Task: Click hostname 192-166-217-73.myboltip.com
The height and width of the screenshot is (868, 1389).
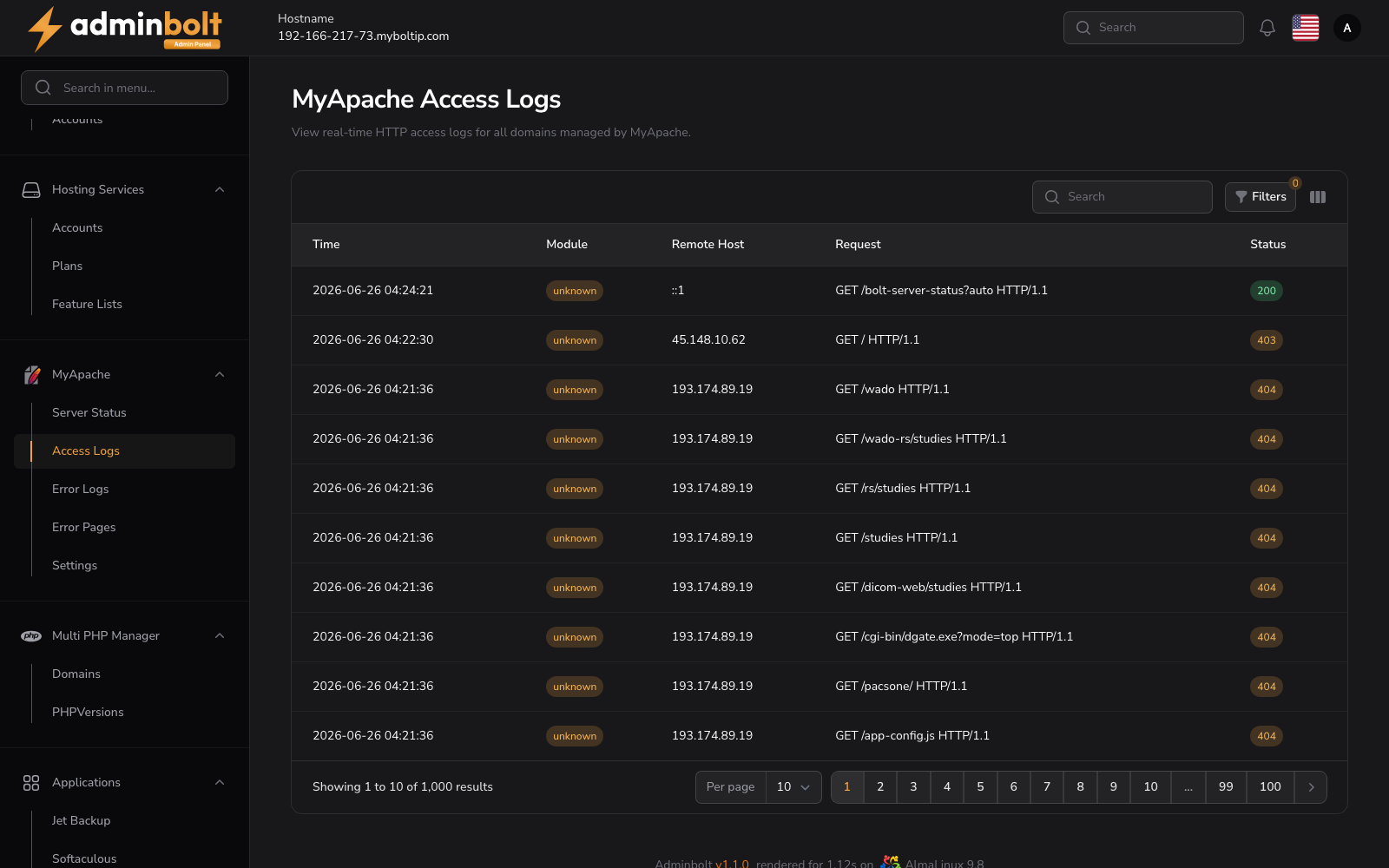Action: 364,36
